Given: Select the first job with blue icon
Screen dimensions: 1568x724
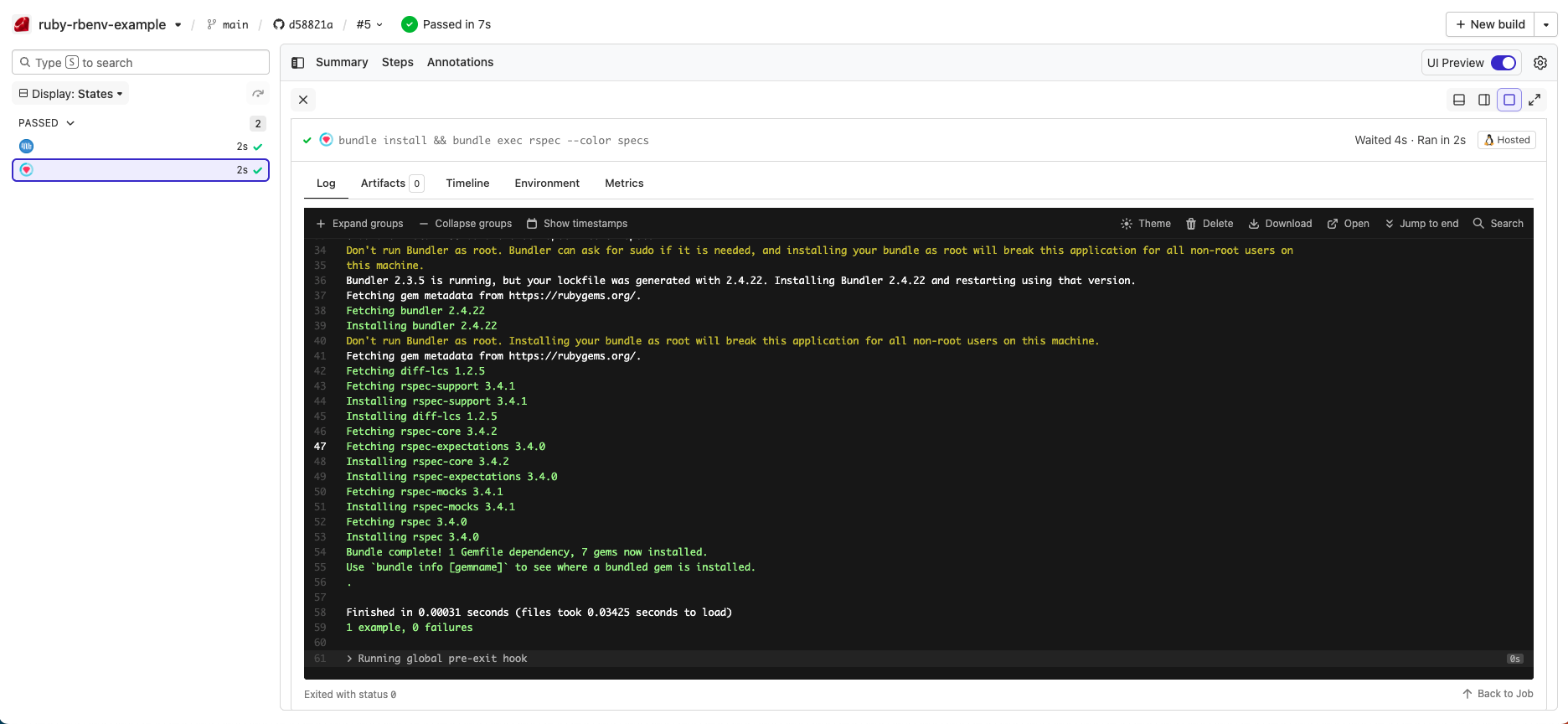Looking at the screenshot, I should [141, 147].
